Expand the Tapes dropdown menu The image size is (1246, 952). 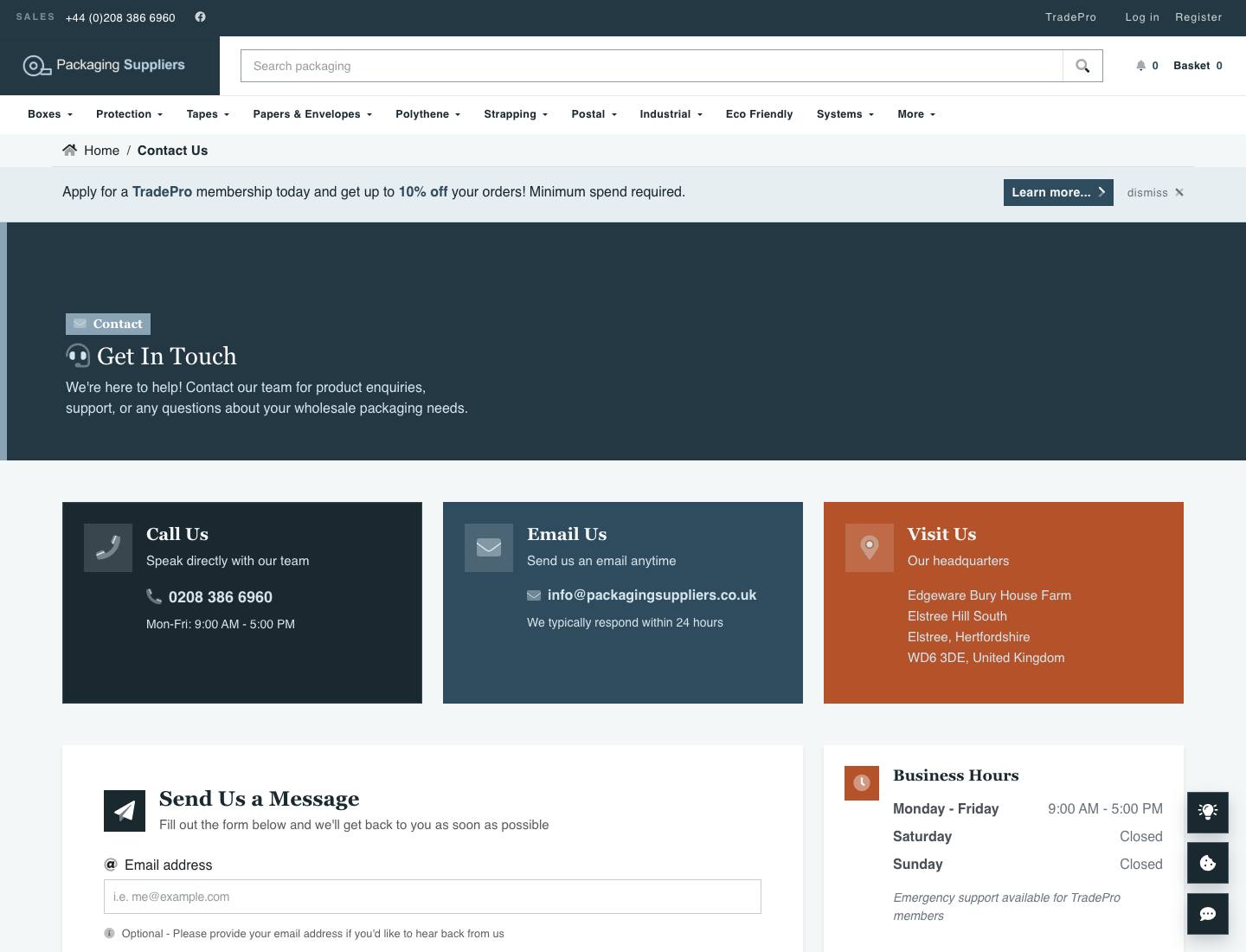point(208,114)
